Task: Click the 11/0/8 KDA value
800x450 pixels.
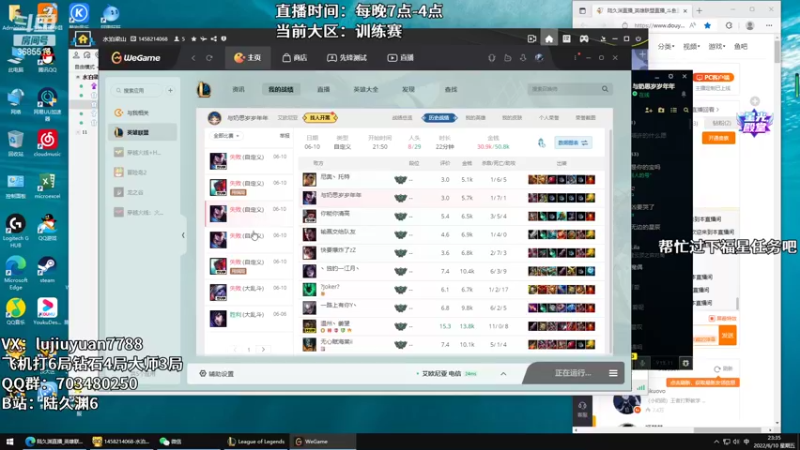Action: point(498,326)
